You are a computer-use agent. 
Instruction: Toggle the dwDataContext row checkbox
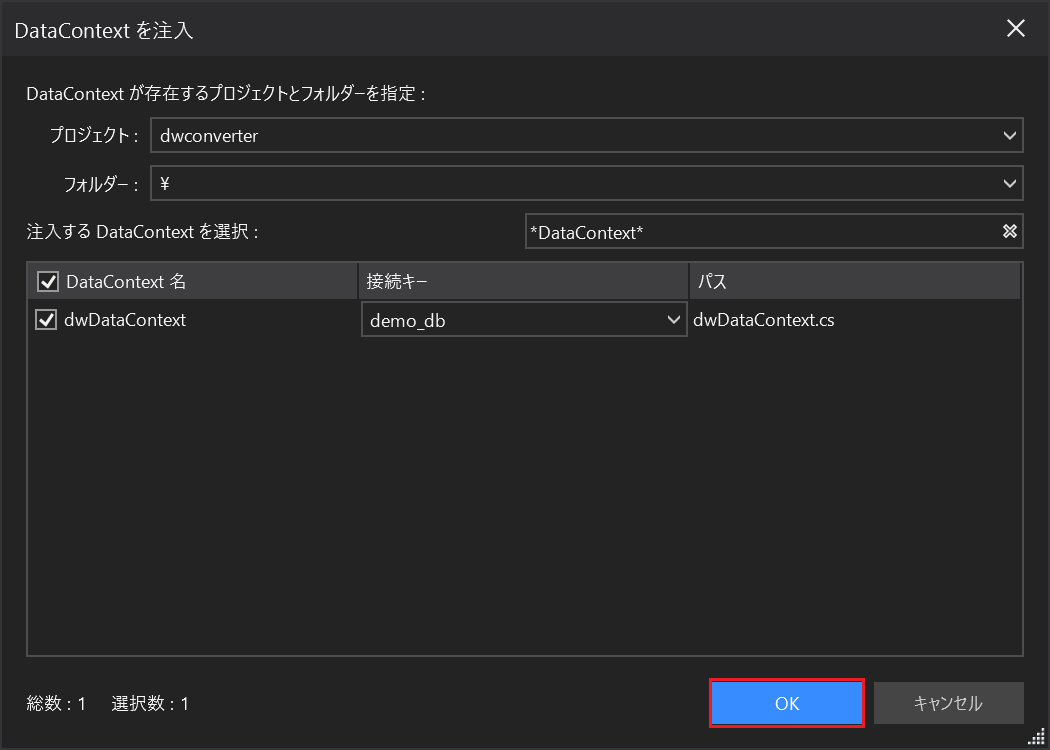44,318
